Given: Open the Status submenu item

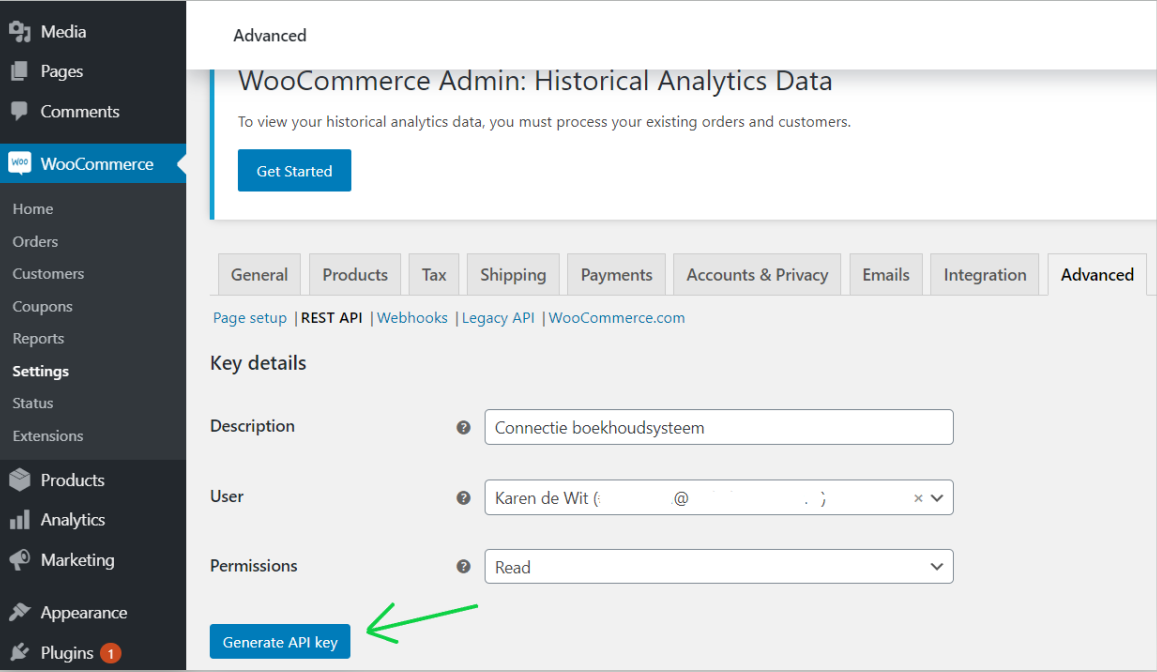Looking at the screenshot, I should [x=32, y=403].
